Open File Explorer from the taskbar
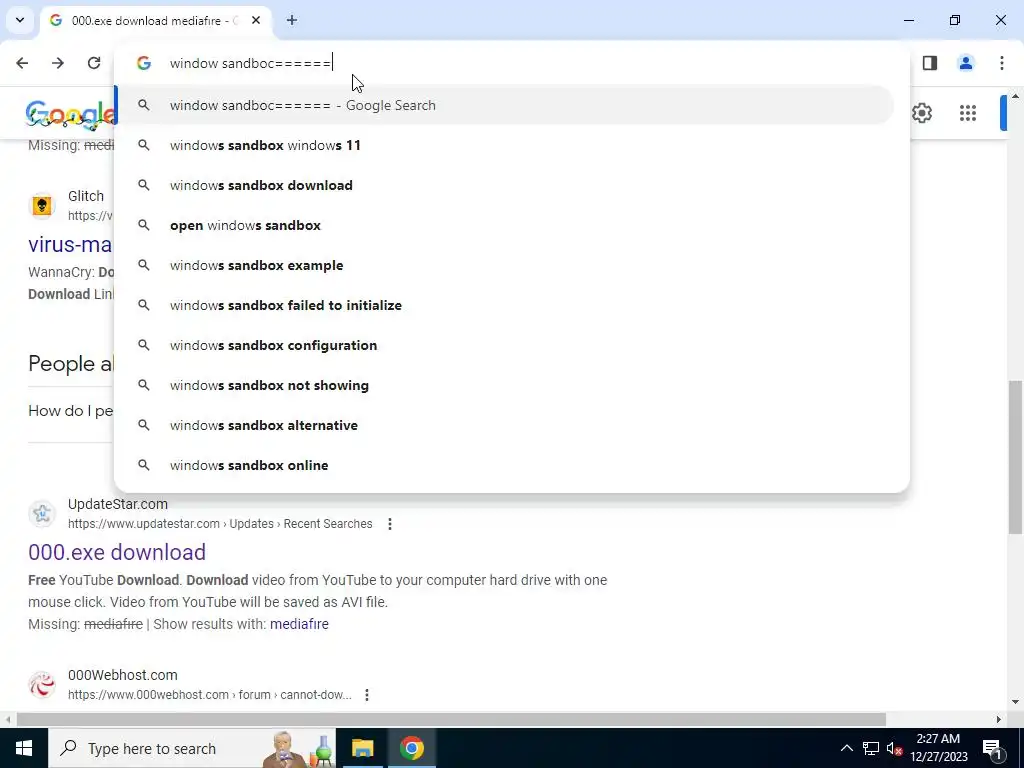This screenshot has width=1024, height=768. (362, 748)
